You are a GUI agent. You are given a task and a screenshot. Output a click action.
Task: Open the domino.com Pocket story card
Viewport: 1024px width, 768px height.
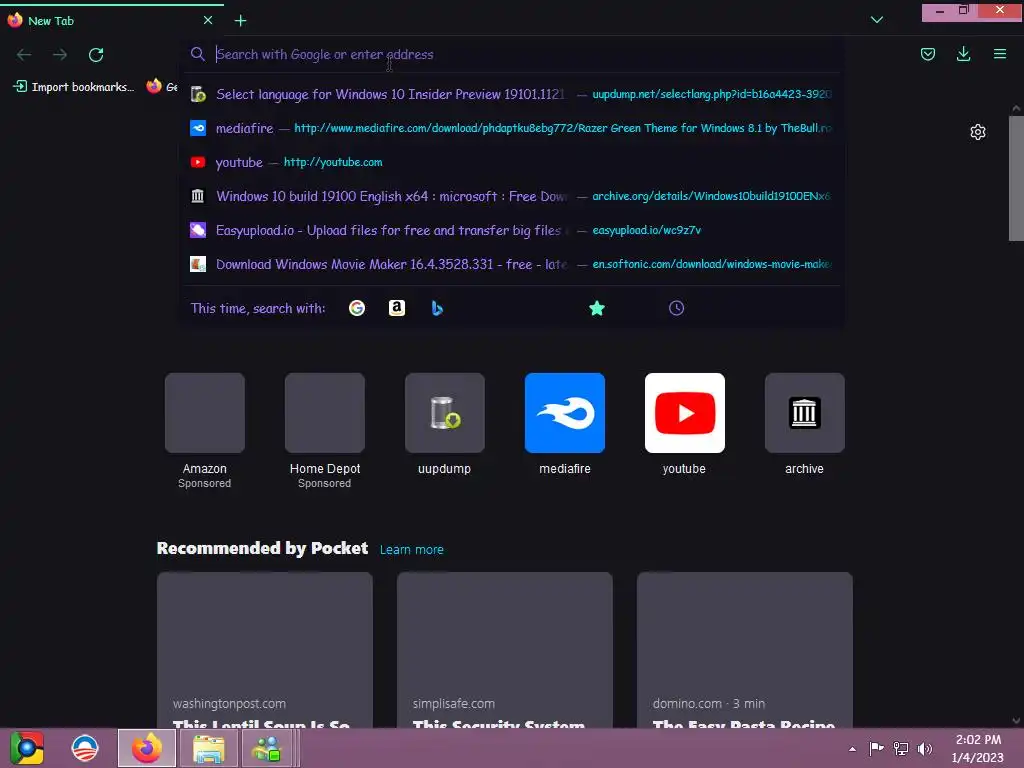pyautogui.click(x=744, y=650)
